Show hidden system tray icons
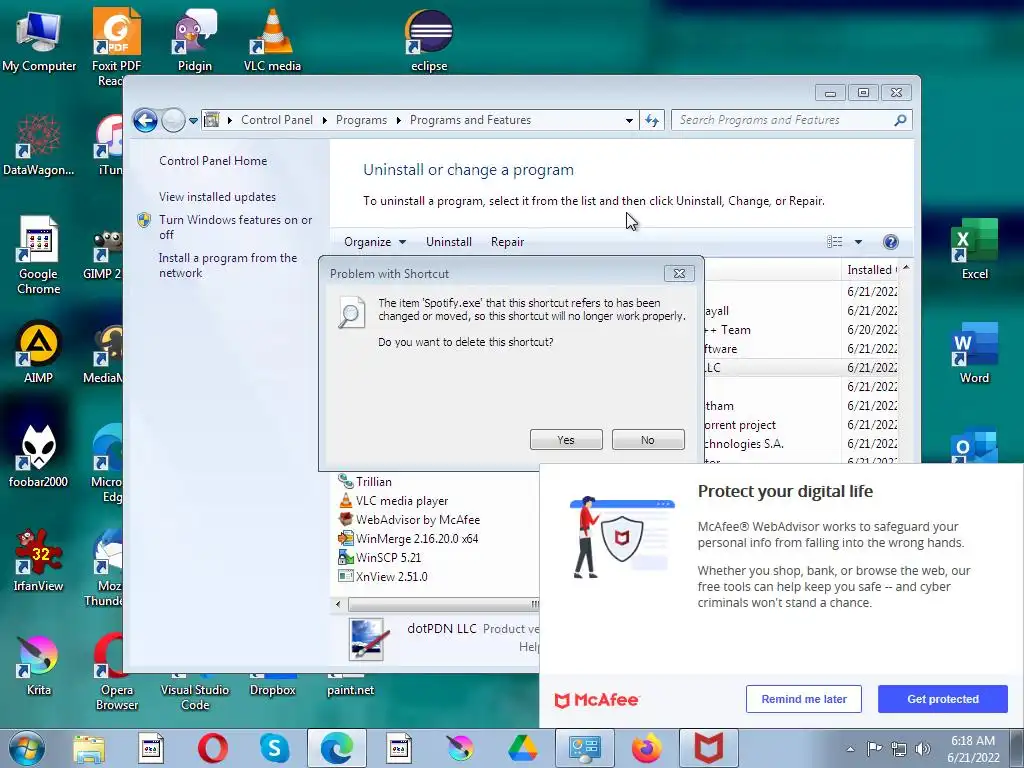This screenshot has width=1024, height=768. point(850,749)
